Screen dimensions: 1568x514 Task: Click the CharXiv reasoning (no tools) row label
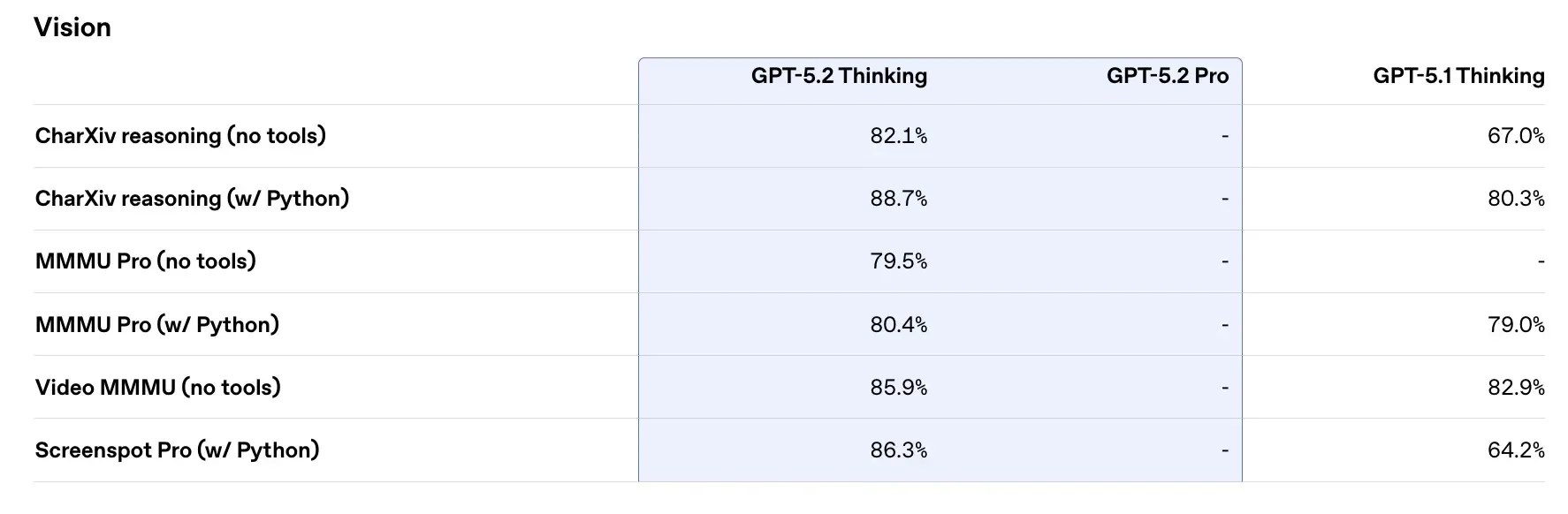[180, 136]
